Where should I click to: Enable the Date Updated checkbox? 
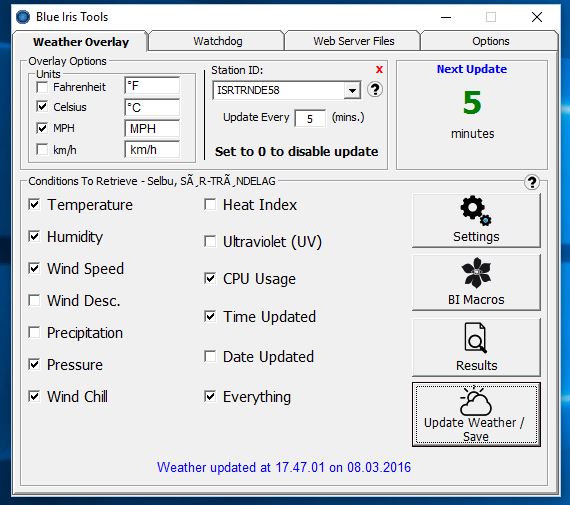[x=210, y=356]
